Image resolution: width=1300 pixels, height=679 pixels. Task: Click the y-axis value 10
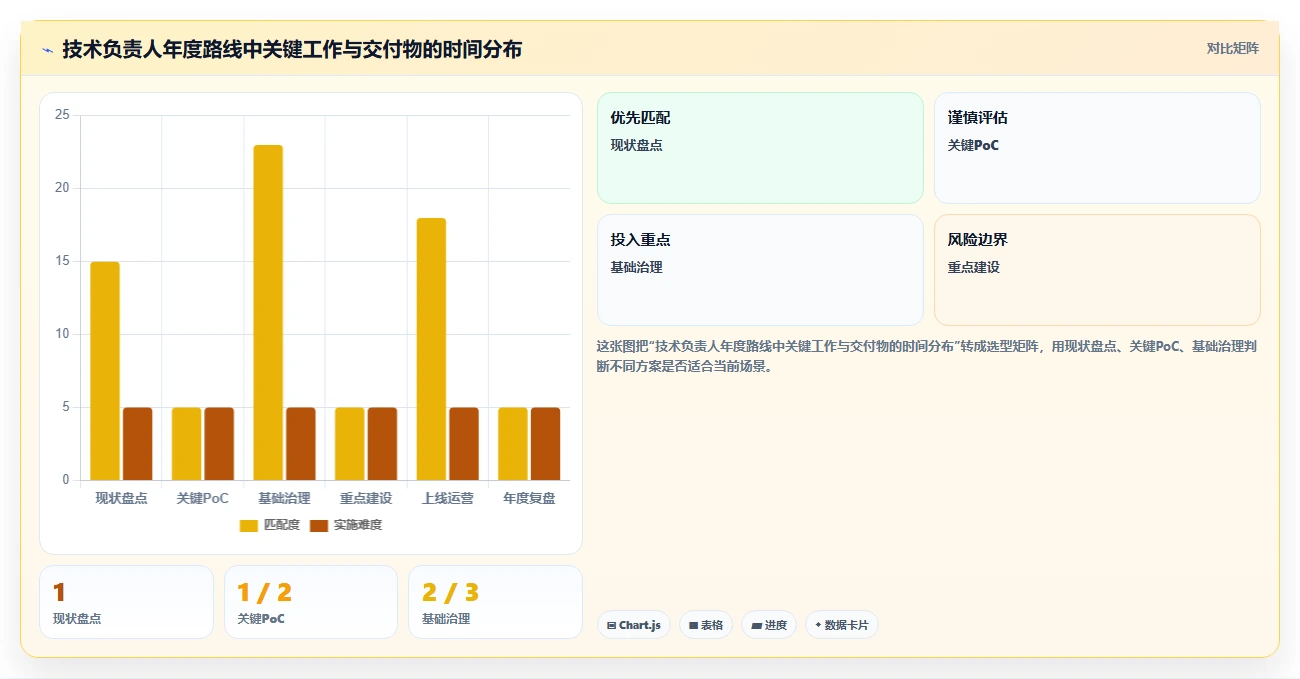coord(62,334)
